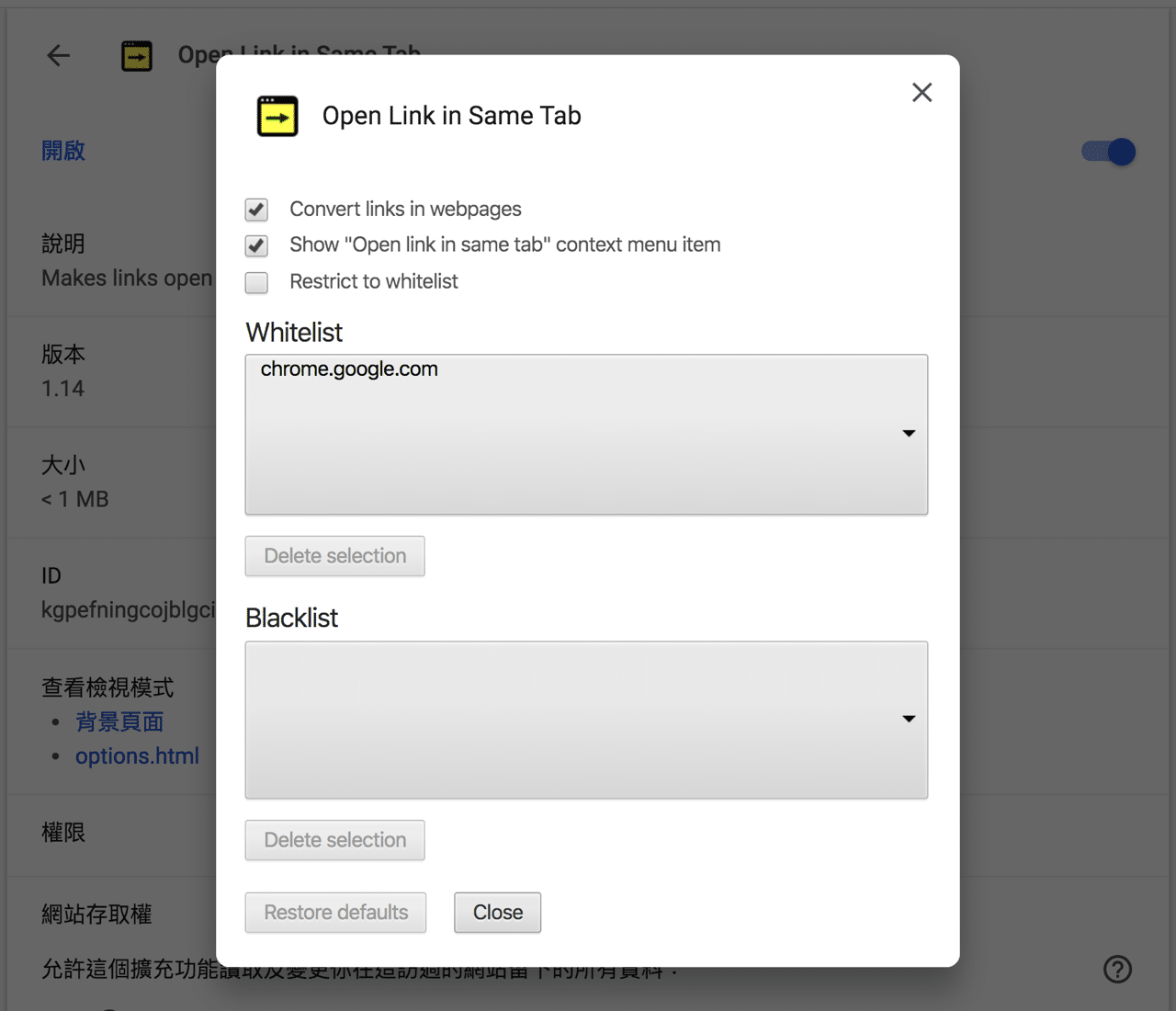Enable 'Restrict to whitelist'
This screenshot has height=1011, width=1176.
click(x=255, y=282)
